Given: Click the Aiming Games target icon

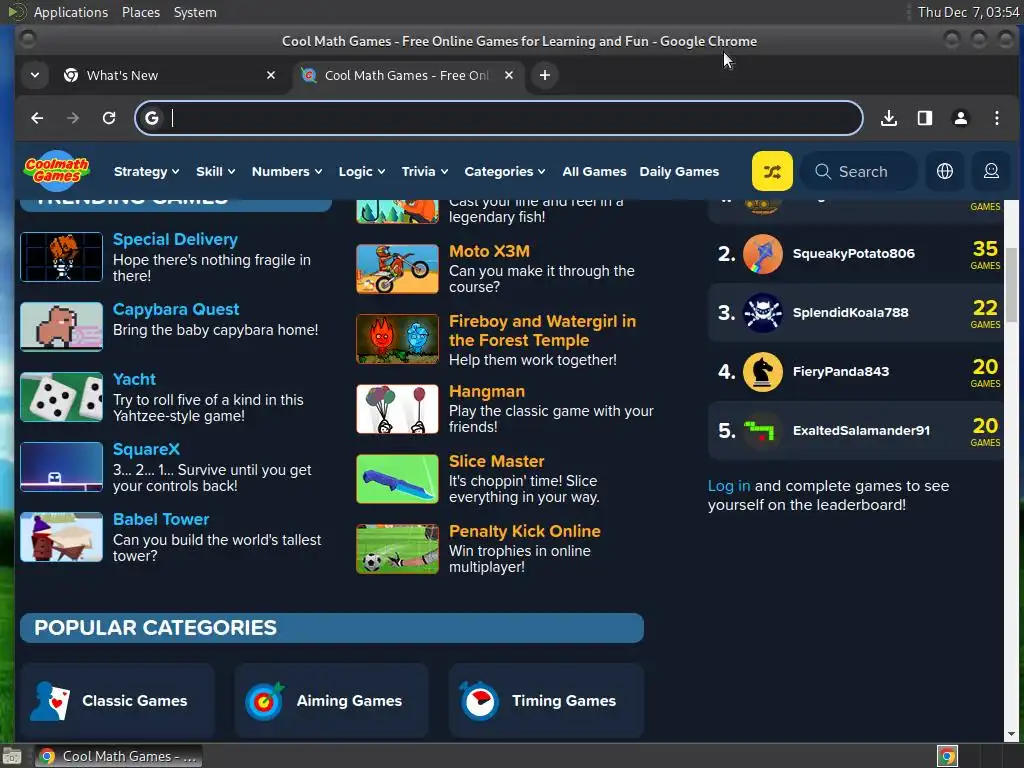Looking at the screenshot, I should point(264,701).
